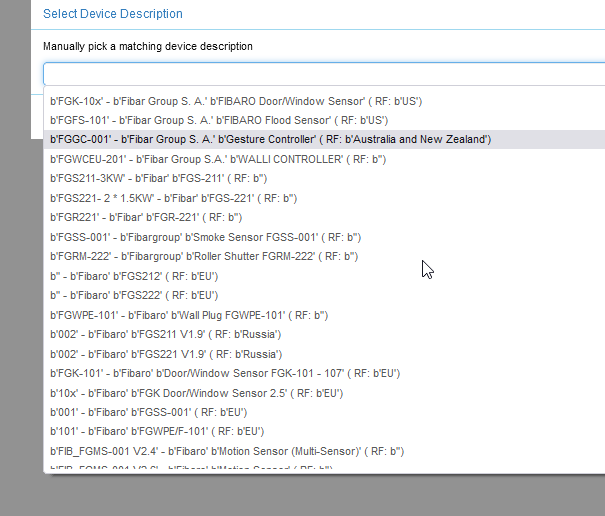Choose FGS221 V1.9 Russia entry
Screen dimensions: 605x516
[165, 354]
